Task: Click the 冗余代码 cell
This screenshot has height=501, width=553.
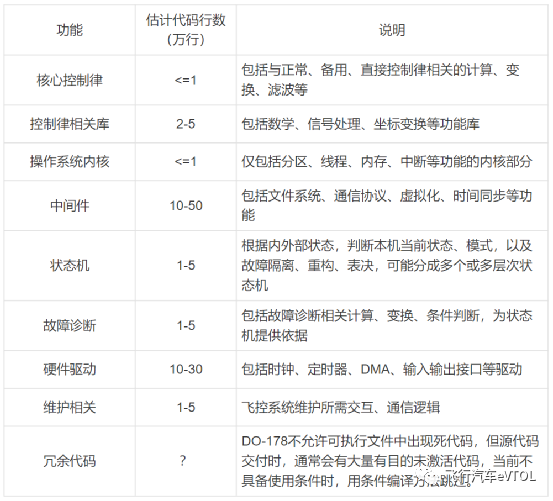Action: [x=69, y=461]
